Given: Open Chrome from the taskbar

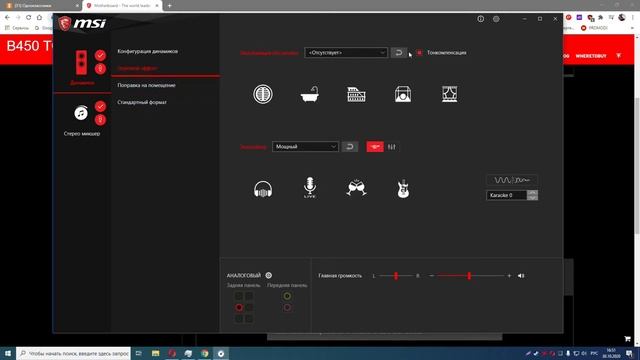Looking at the screenshot, I should (204, 353).
